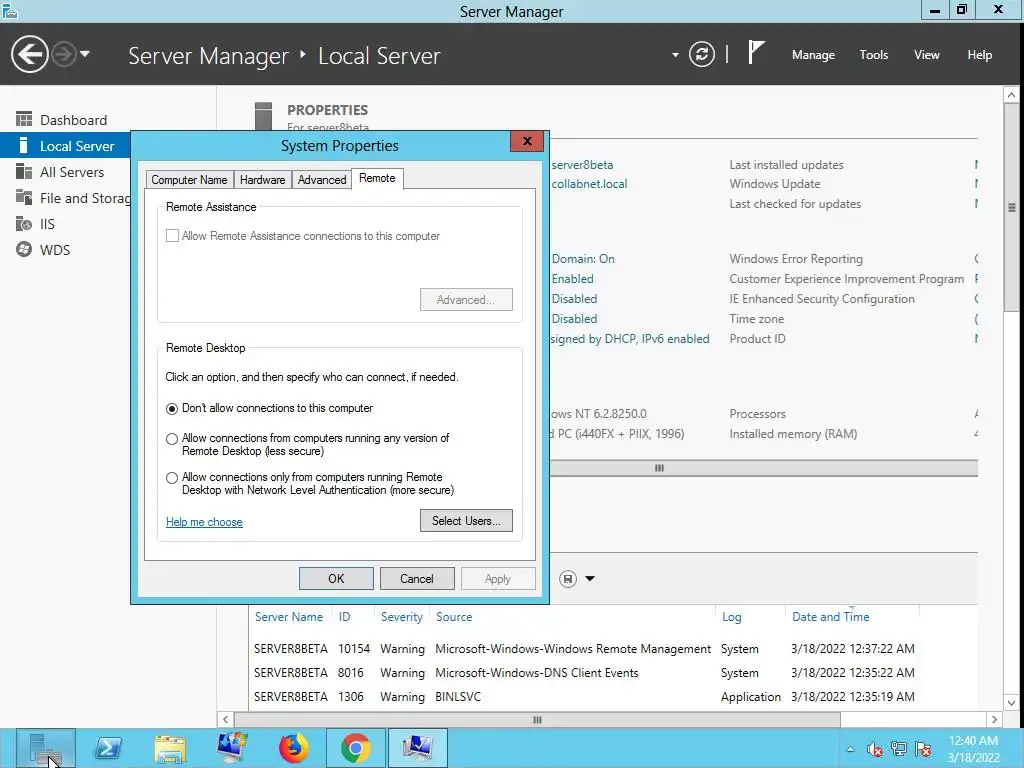Open the Manage menu
Screen dimensions: 1024x768
(813, 55)
